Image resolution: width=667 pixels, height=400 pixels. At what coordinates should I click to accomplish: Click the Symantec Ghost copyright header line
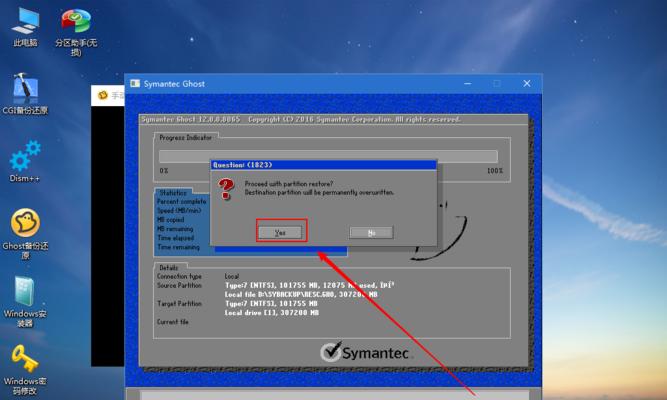pyautogui.click(x=301, y=119)
